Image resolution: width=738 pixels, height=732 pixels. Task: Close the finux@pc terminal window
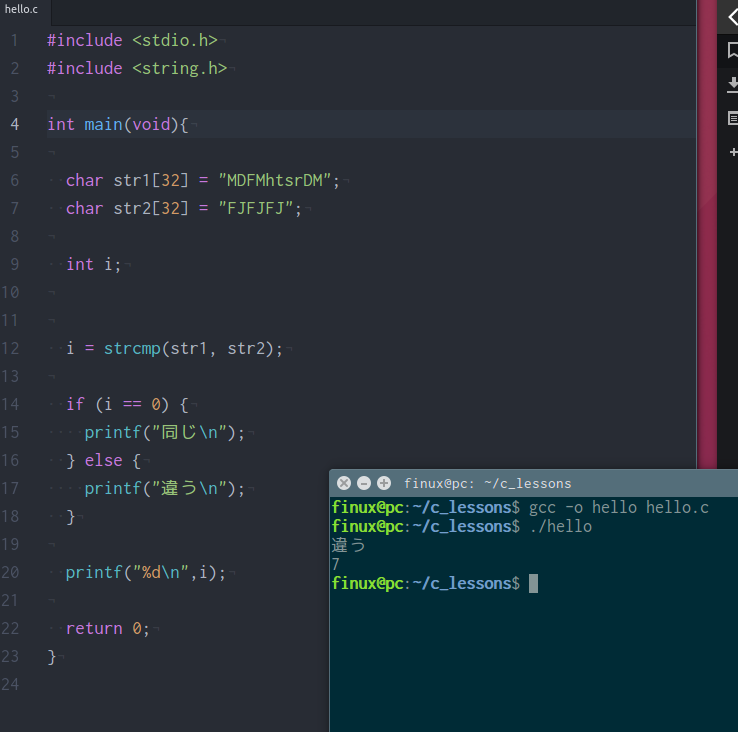344,483
